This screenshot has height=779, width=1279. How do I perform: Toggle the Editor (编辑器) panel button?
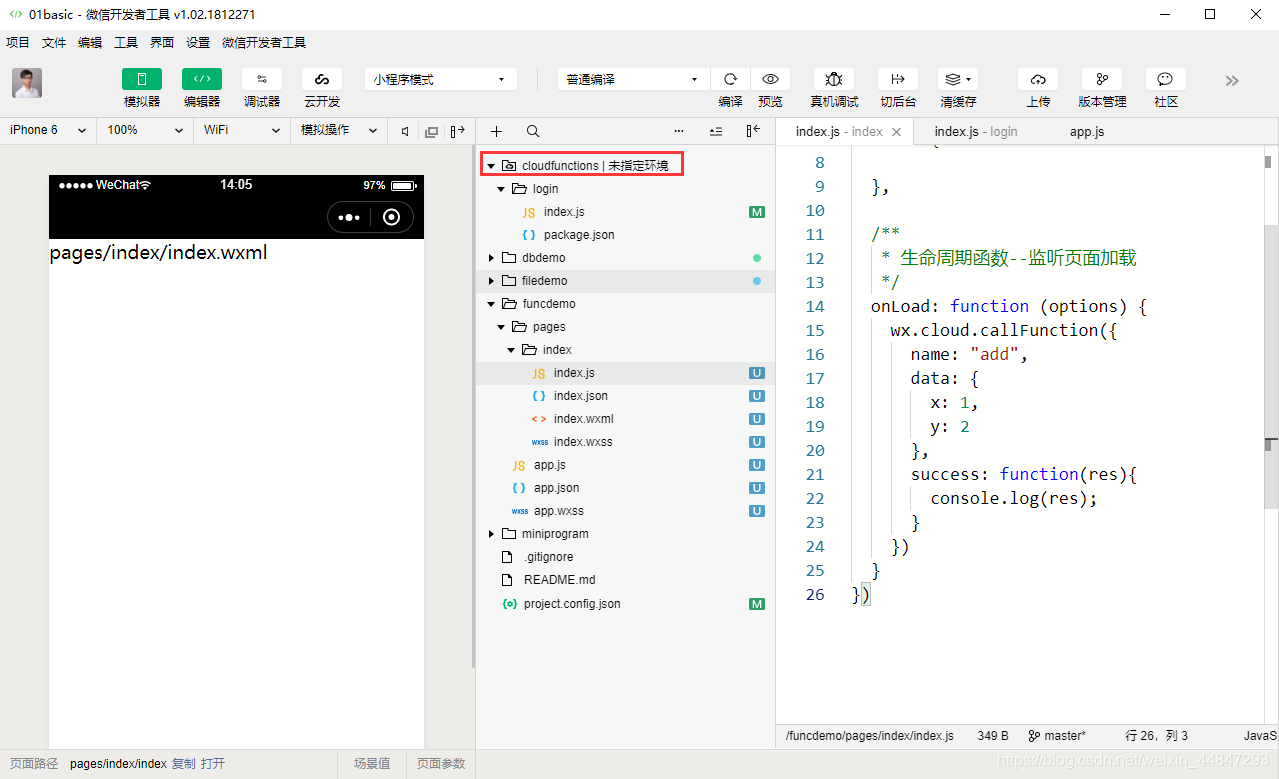[202, 79]
